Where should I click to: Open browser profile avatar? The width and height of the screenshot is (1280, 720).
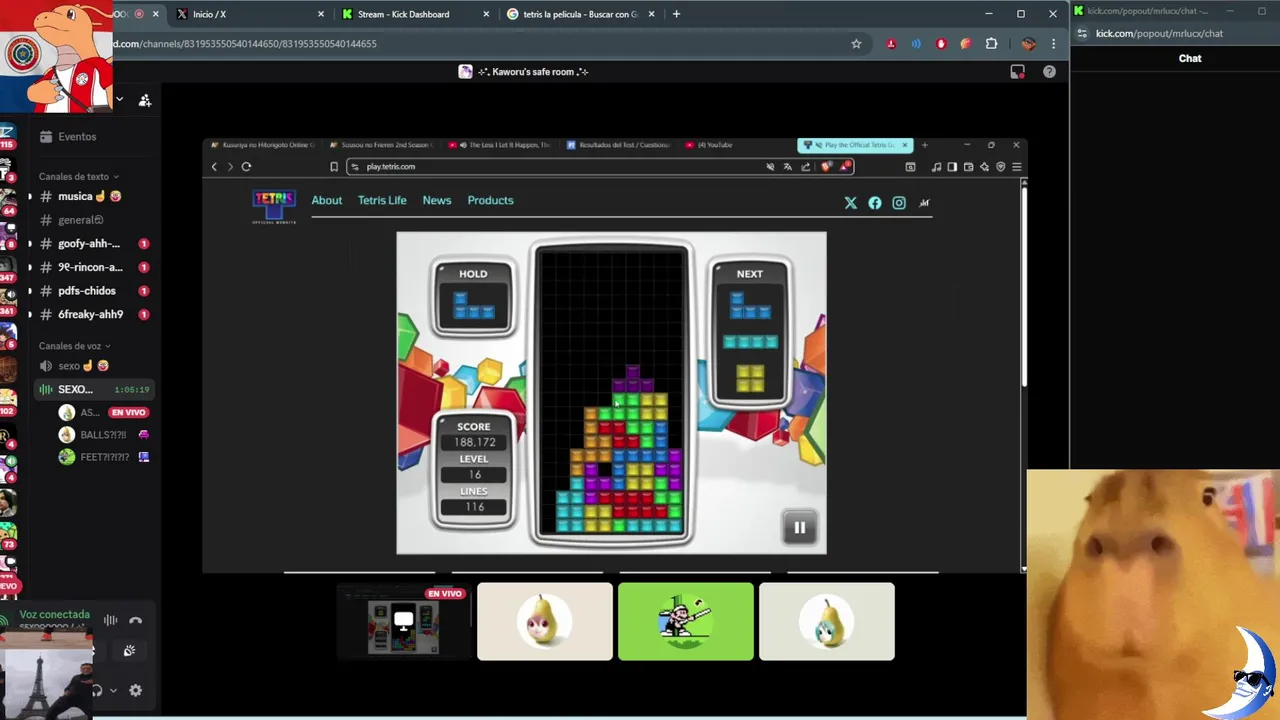tap(1028, 44)
